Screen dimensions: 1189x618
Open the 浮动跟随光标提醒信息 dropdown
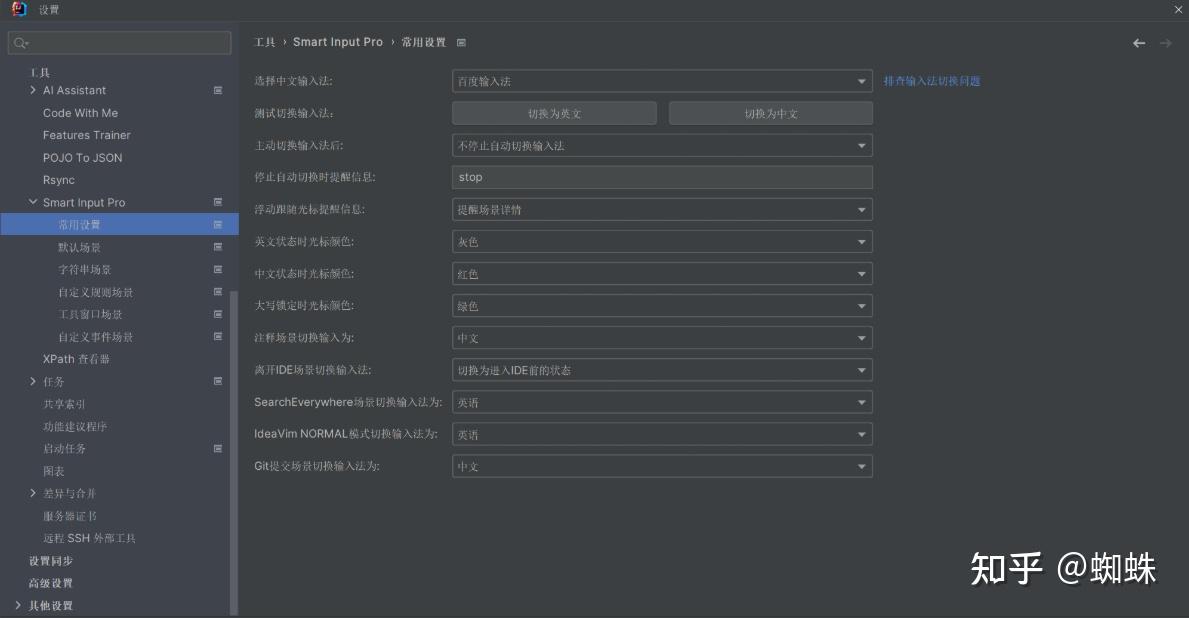(x=662, y=209)
